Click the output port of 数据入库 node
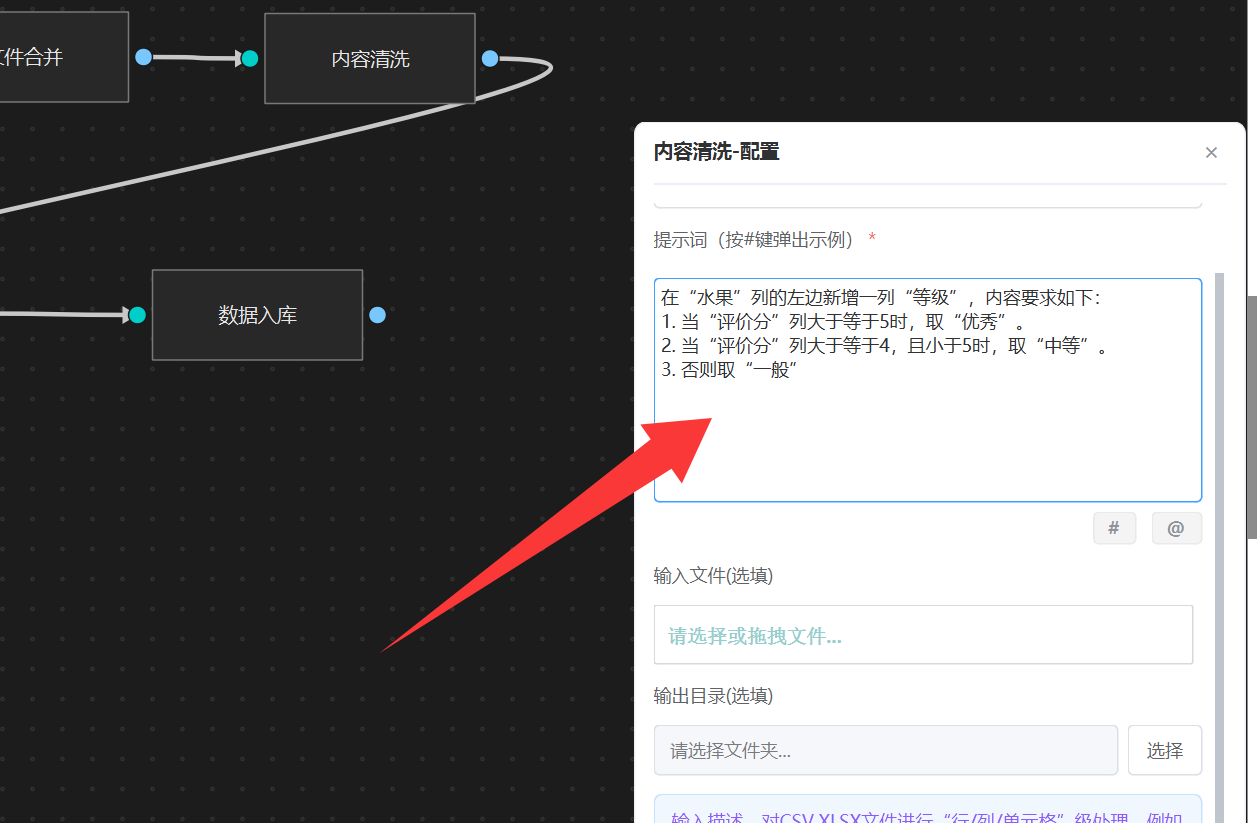Image resolution: width=1257 pixels, height=823 pixels. pyautogui.click(x=377, y=315)
